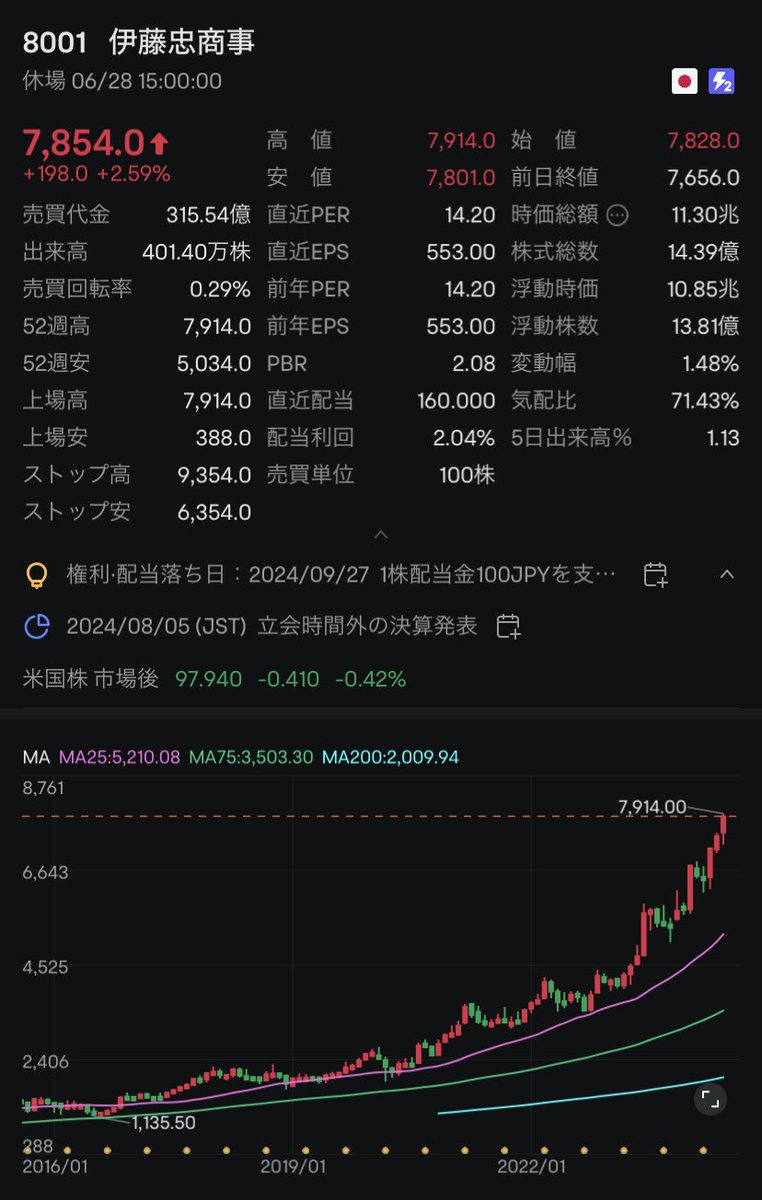Tap the PBR value 2.08

click(x=474, y=363)
